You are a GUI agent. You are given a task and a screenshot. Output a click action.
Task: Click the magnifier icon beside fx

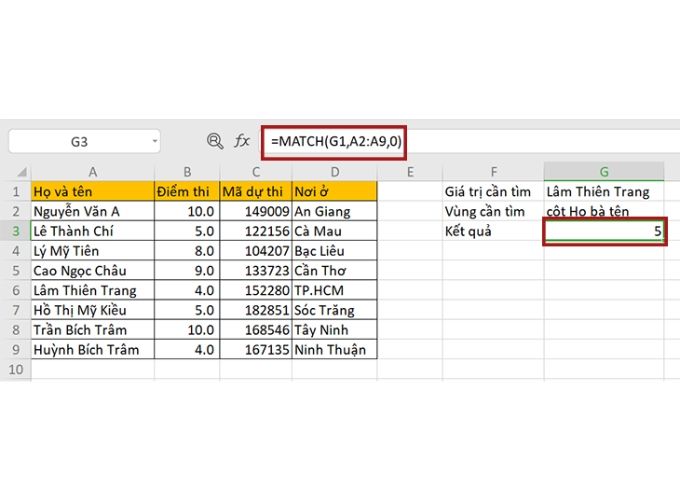214,142
